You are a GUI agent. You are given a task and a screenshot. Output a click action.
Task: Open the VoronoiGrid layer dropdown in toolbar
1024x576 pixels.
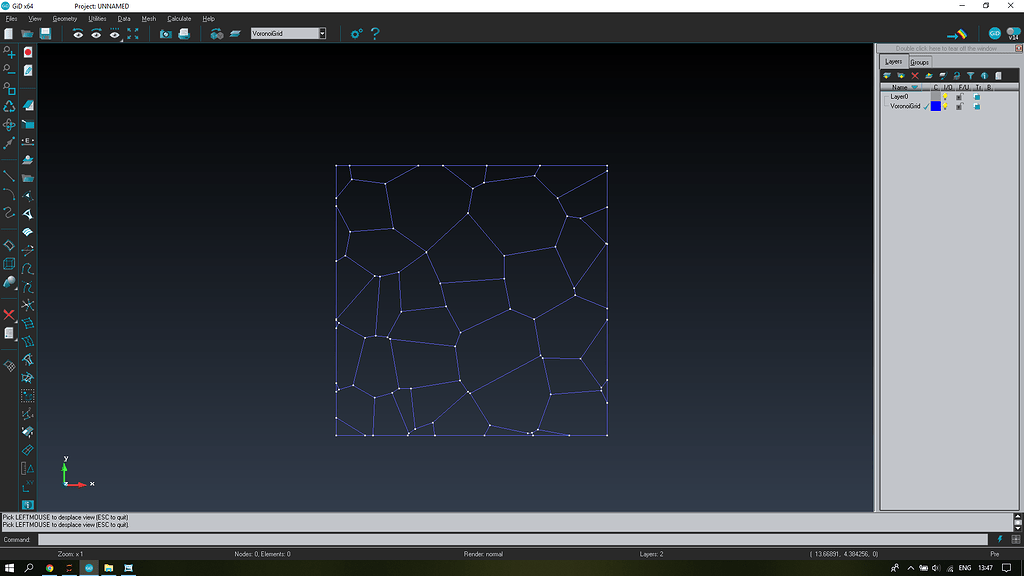[x=322, y=33]
